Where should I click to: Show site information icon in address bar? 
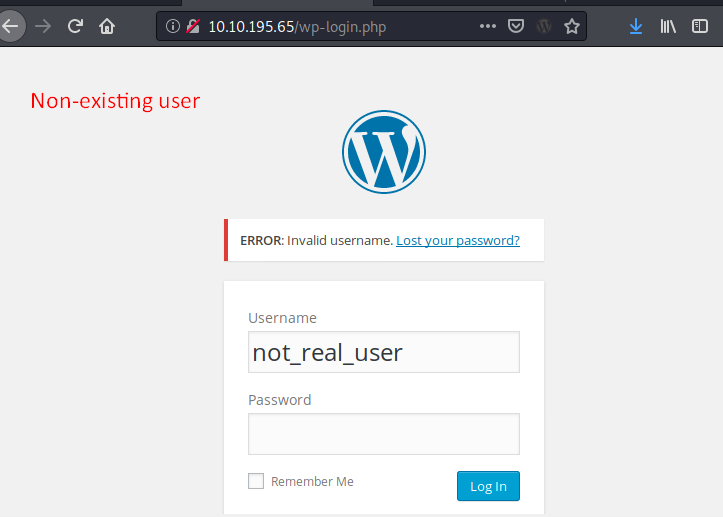172,26
